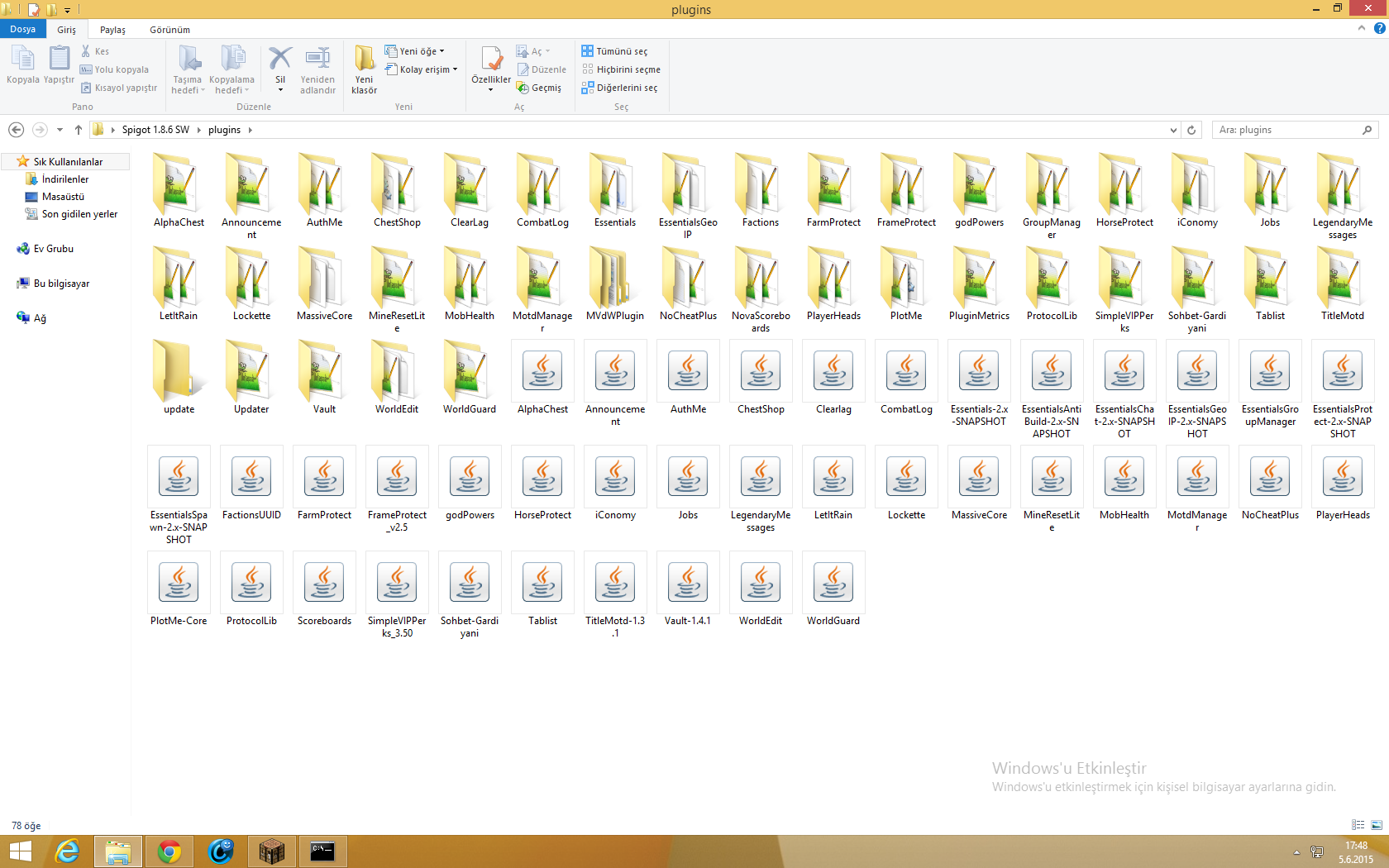Click Diğerlerini seç in the ribbon

coord(619,88)
